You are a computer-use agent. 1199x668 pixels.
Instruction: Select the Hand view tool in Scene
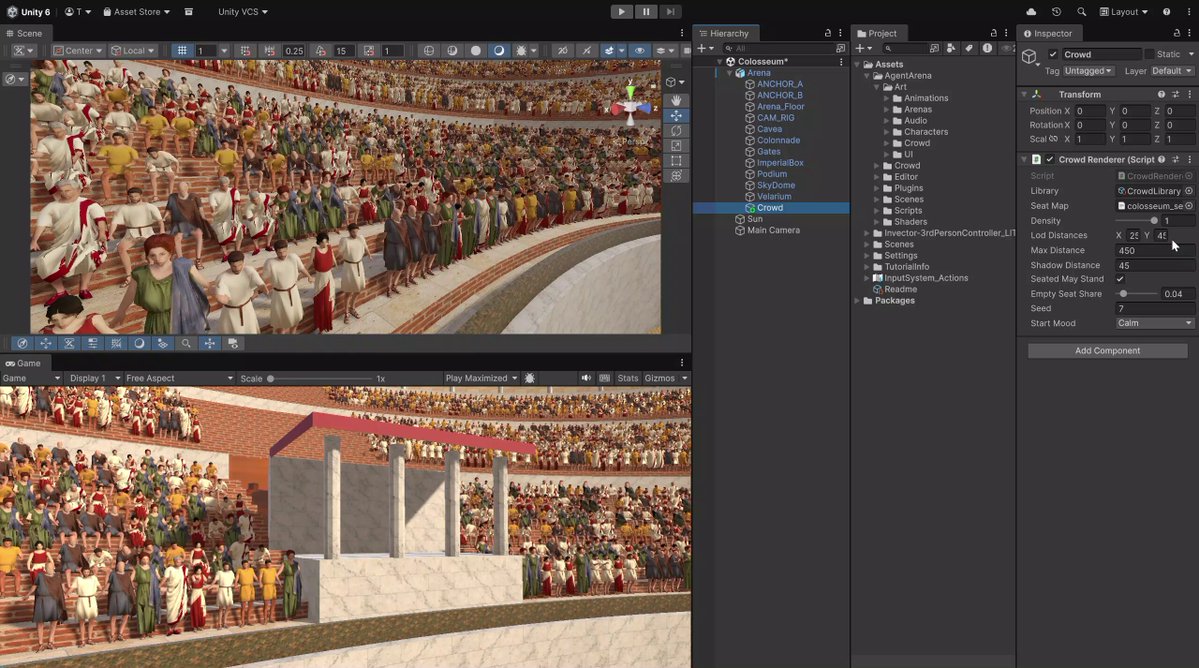point(676,100)
